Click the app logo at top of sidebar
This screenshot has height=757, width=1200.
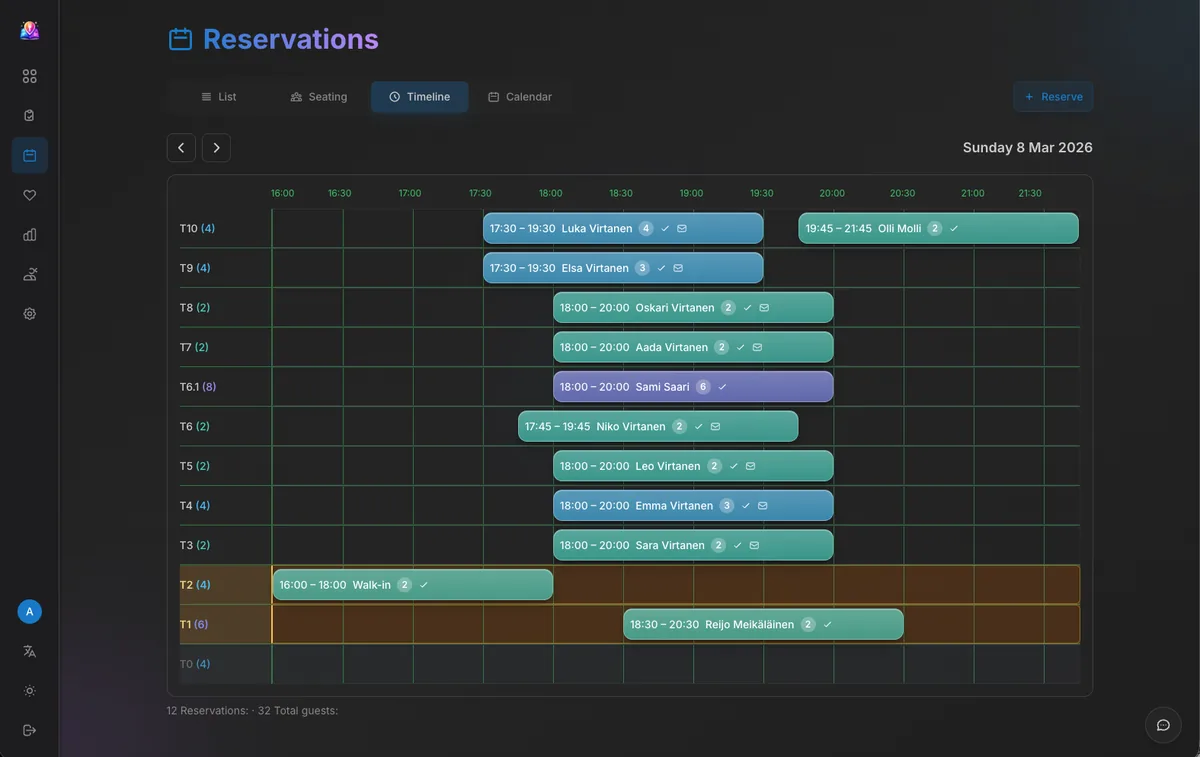pyautogui.click(x=29, y=29)
